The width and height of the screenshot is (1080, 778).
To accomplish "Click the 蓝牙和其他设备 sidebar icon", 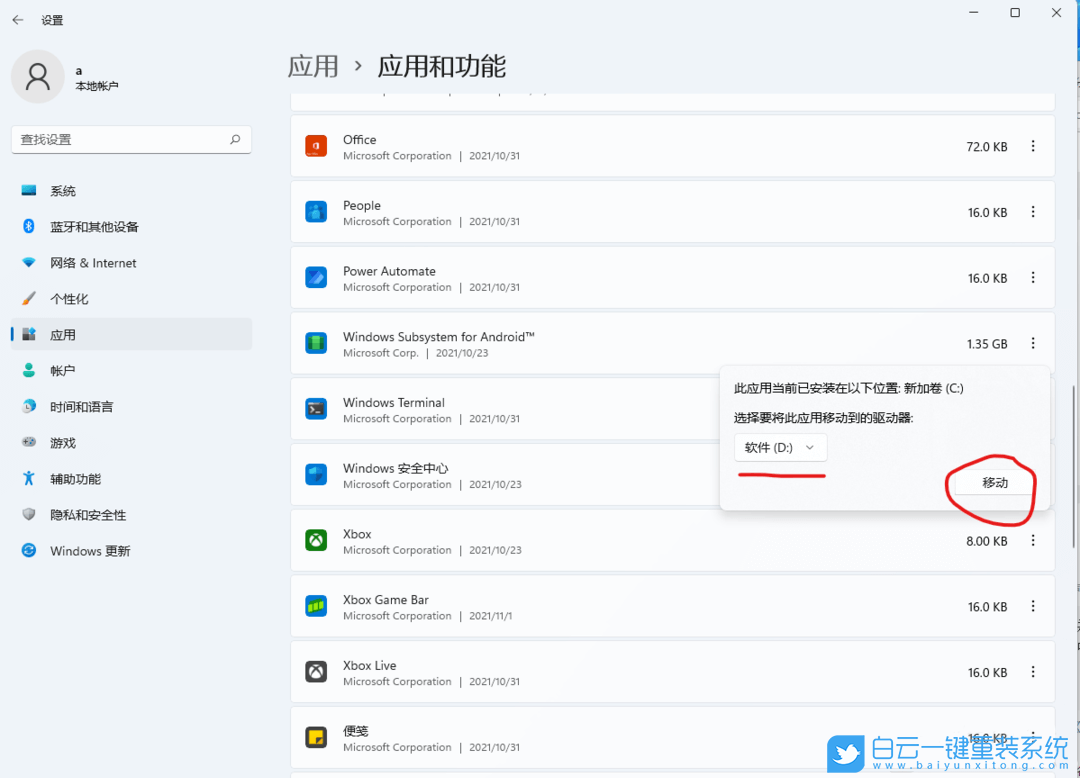I will [x=29, y=227].
